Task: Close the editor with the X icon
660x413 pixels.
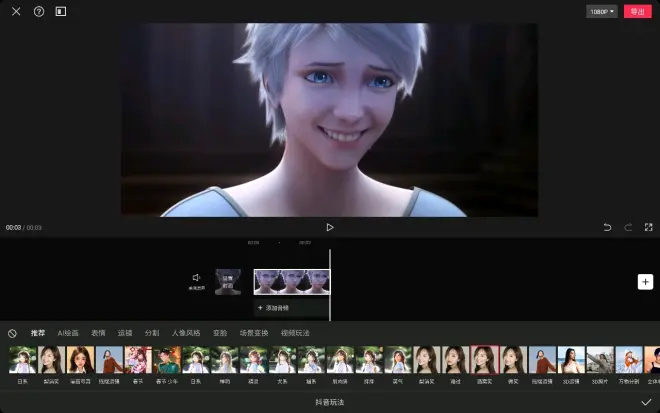Action: pyautogui.click(x=16, y=12)
